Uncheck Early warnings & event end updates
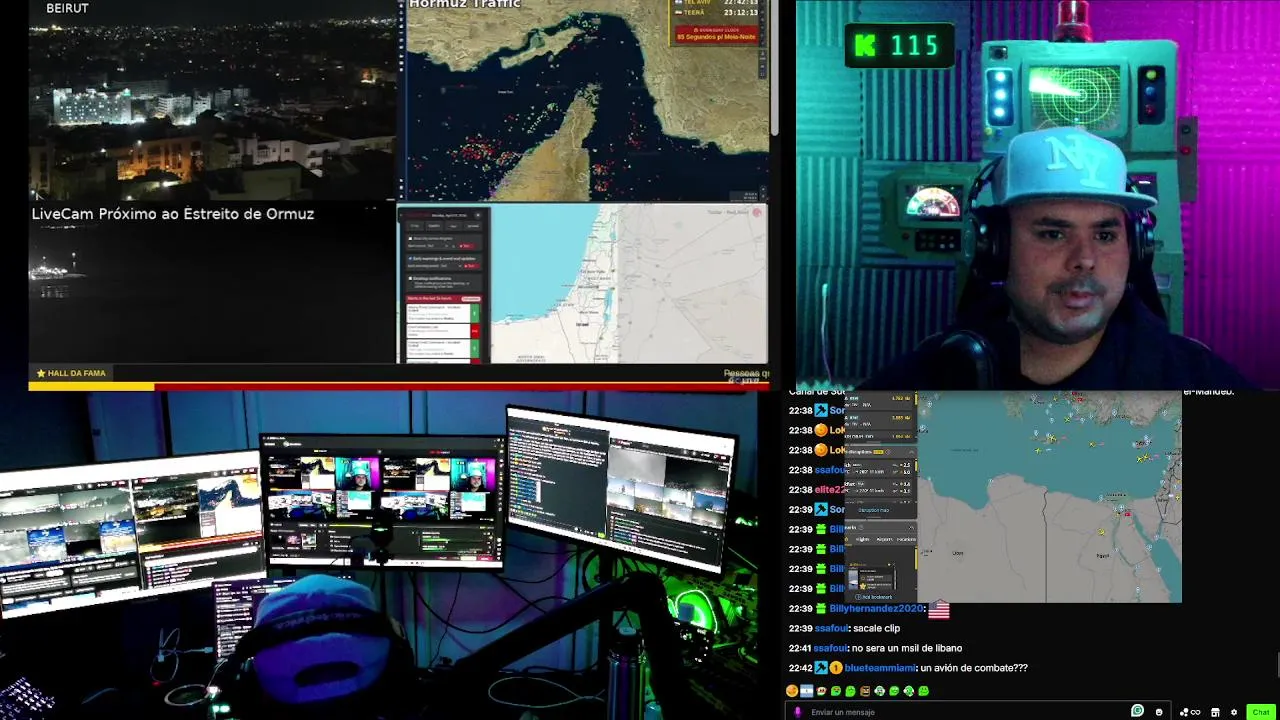 click(410, 258)
